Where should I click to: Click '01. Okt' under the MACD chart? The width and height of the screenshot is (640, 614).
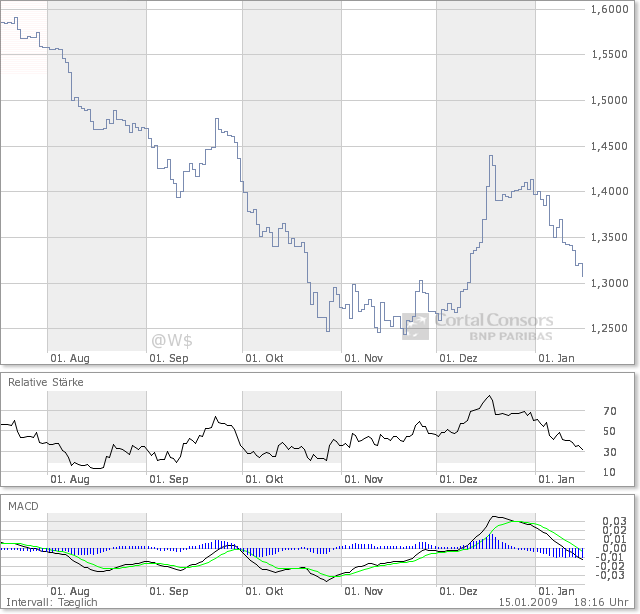tap(264, 591)
